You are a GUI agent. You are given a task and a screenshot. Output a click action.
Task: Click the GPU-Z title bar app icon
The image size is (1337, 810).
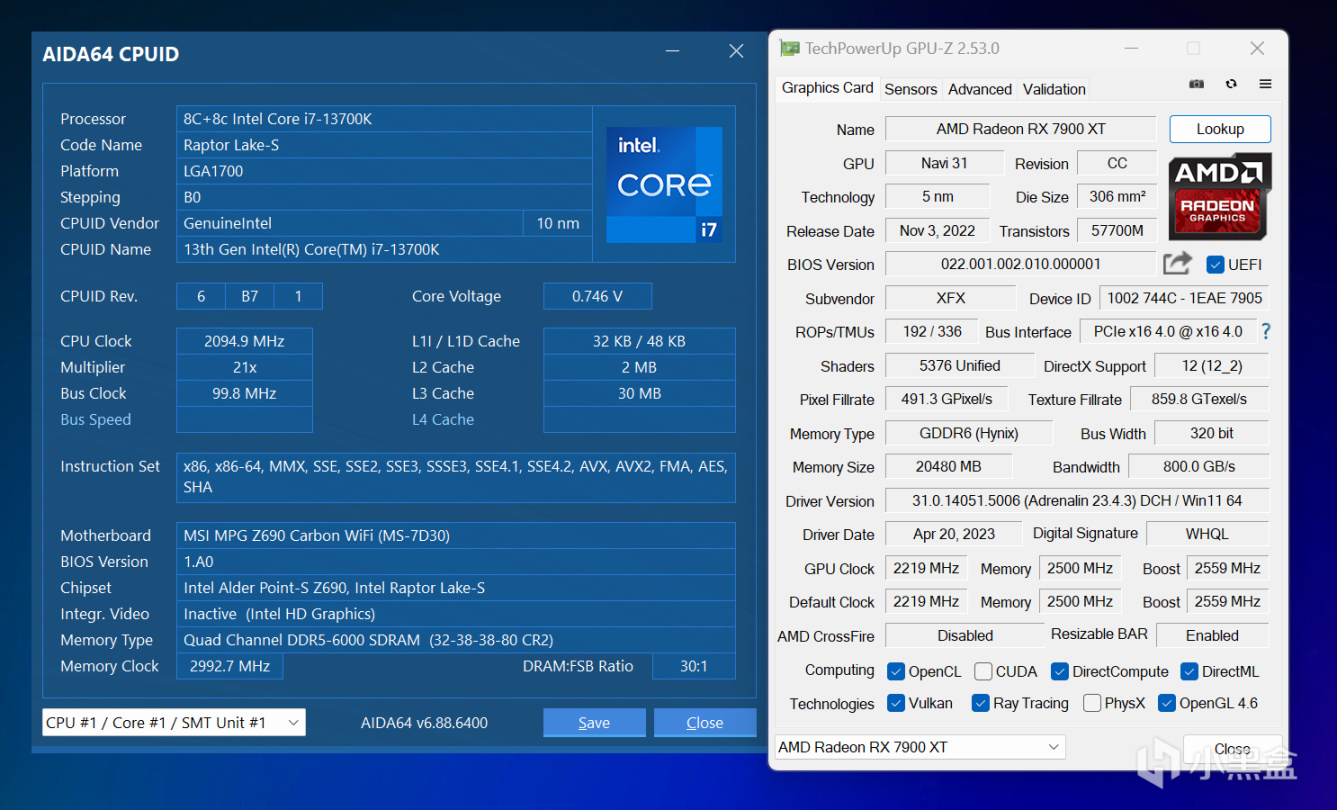(x=790, y=48)
